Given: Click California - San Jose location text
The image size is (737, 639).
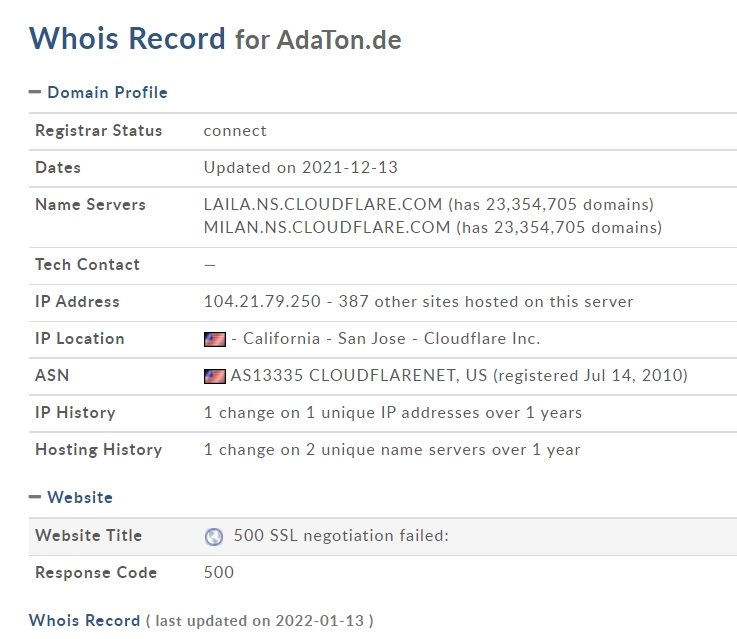Looking at the screenshot, I should click(324, 338).
